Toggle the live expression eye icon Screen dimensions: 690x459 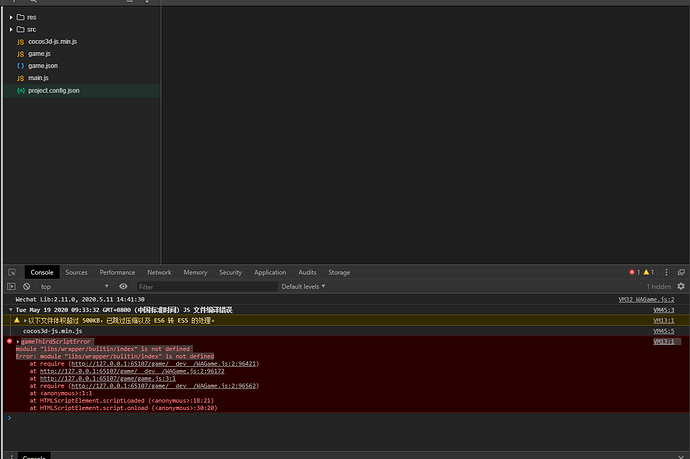point(123,286)
